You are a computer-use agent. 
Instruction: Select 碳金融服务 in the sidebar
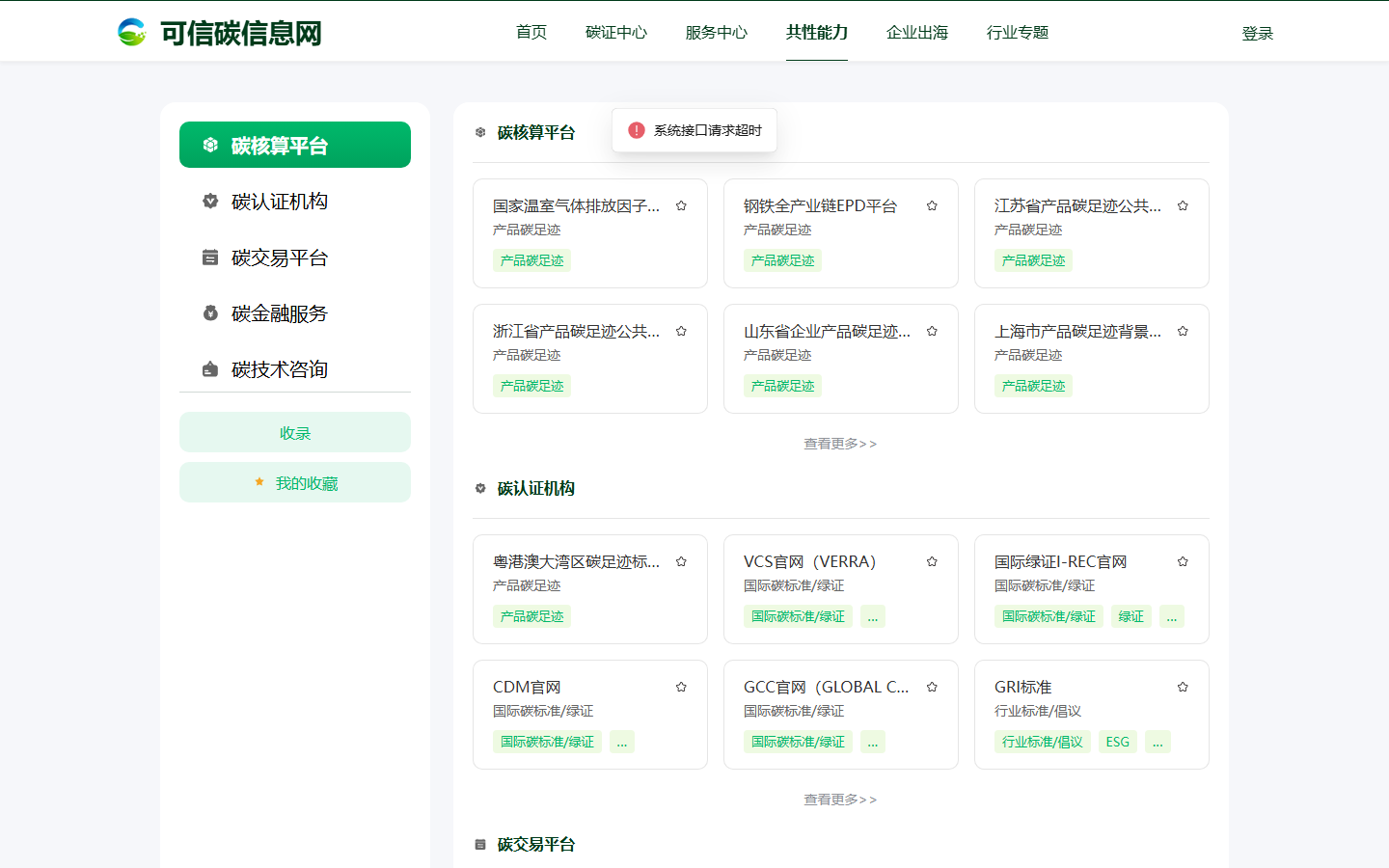pos(295,312)
